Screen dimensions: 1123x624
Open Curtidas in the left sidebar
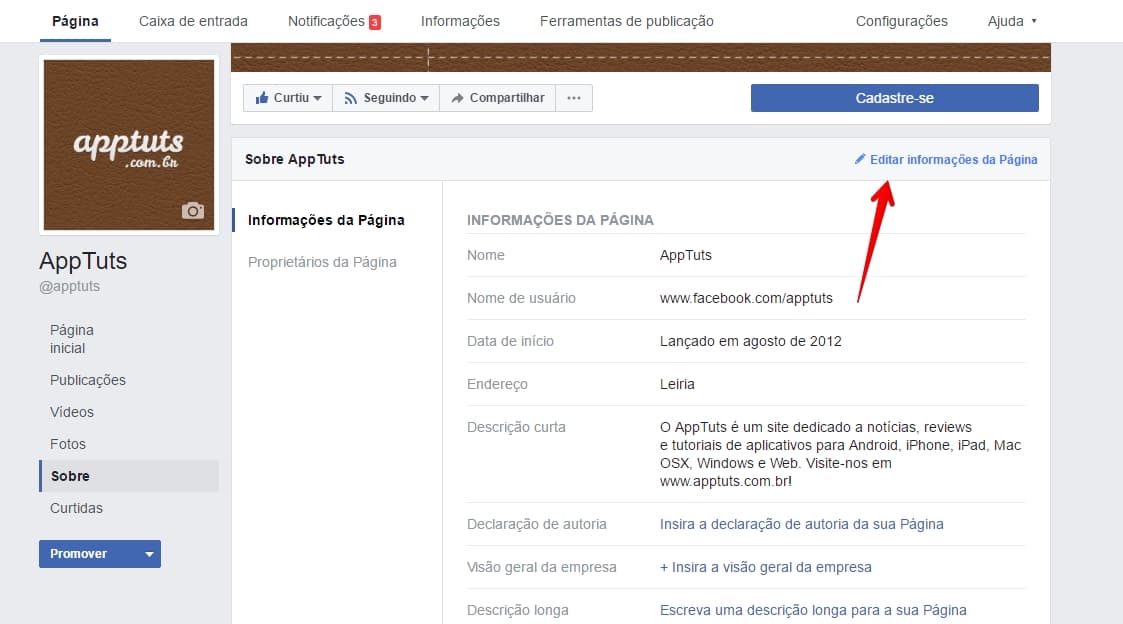[x=76, y=508]
